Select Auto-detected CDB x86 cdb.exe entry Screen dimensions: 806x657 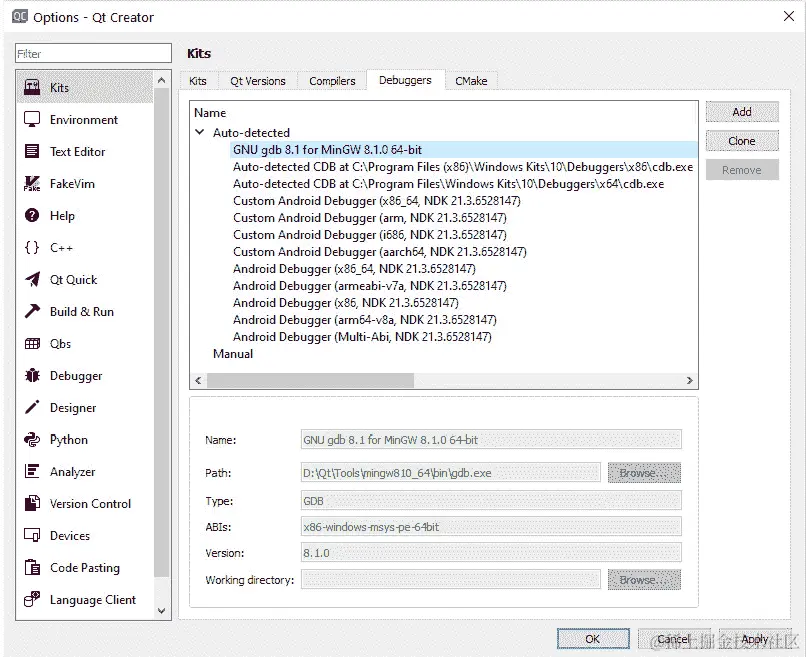pyautogui.click(x=463, y=167)
